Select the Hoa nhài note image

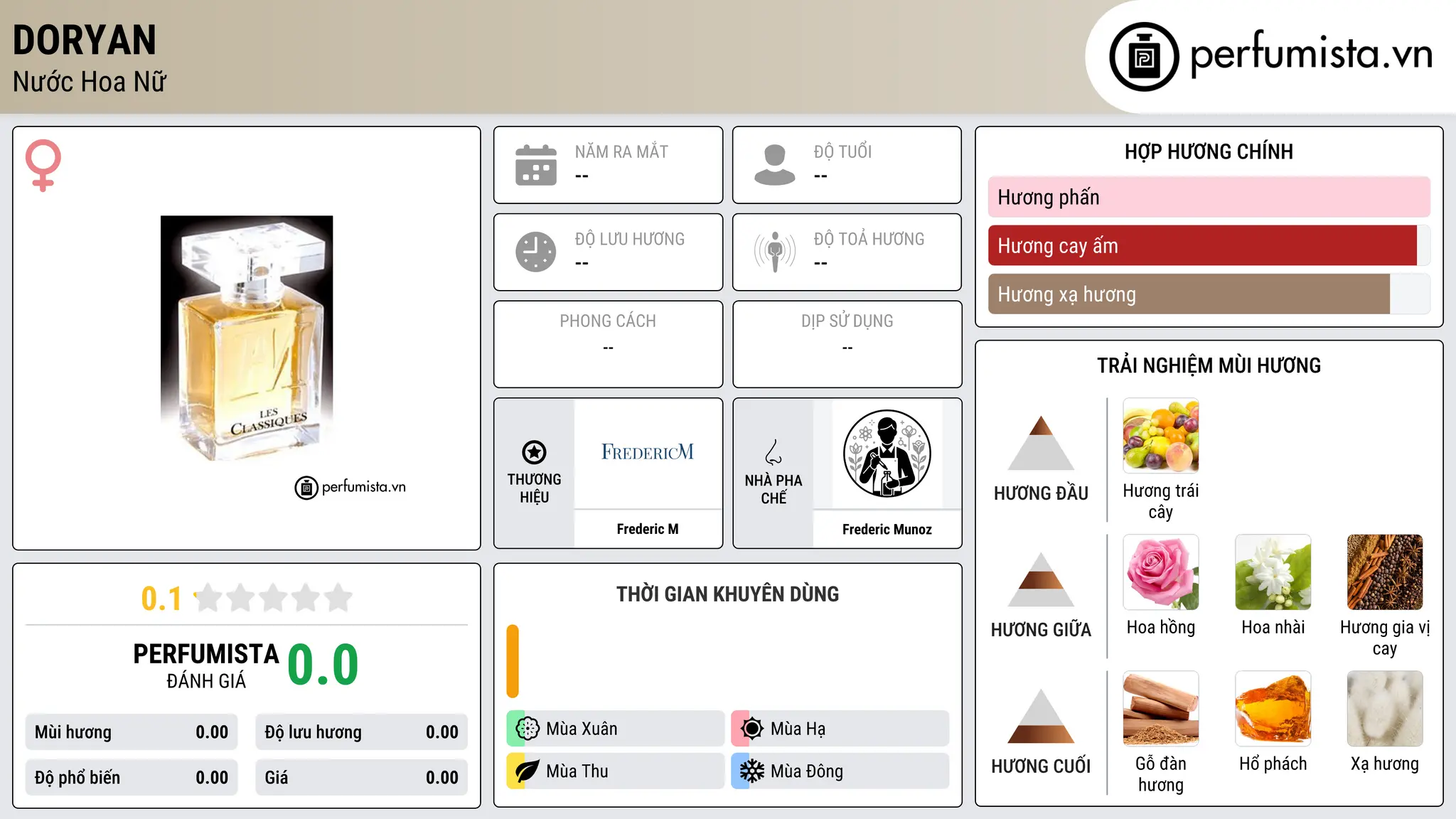click(x=1273, y=572)
